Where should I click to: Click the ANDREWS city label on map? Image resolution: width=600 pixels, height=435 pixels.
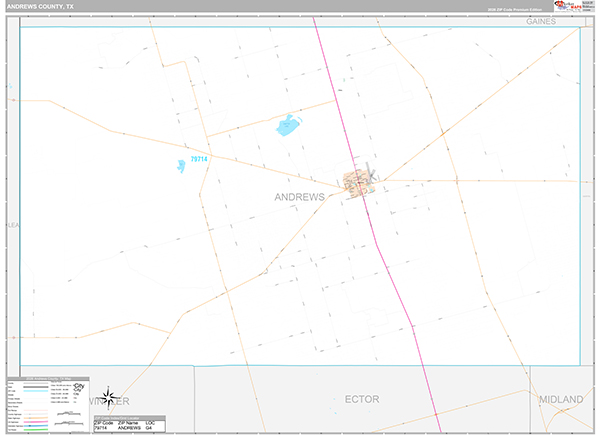[299, 197]
